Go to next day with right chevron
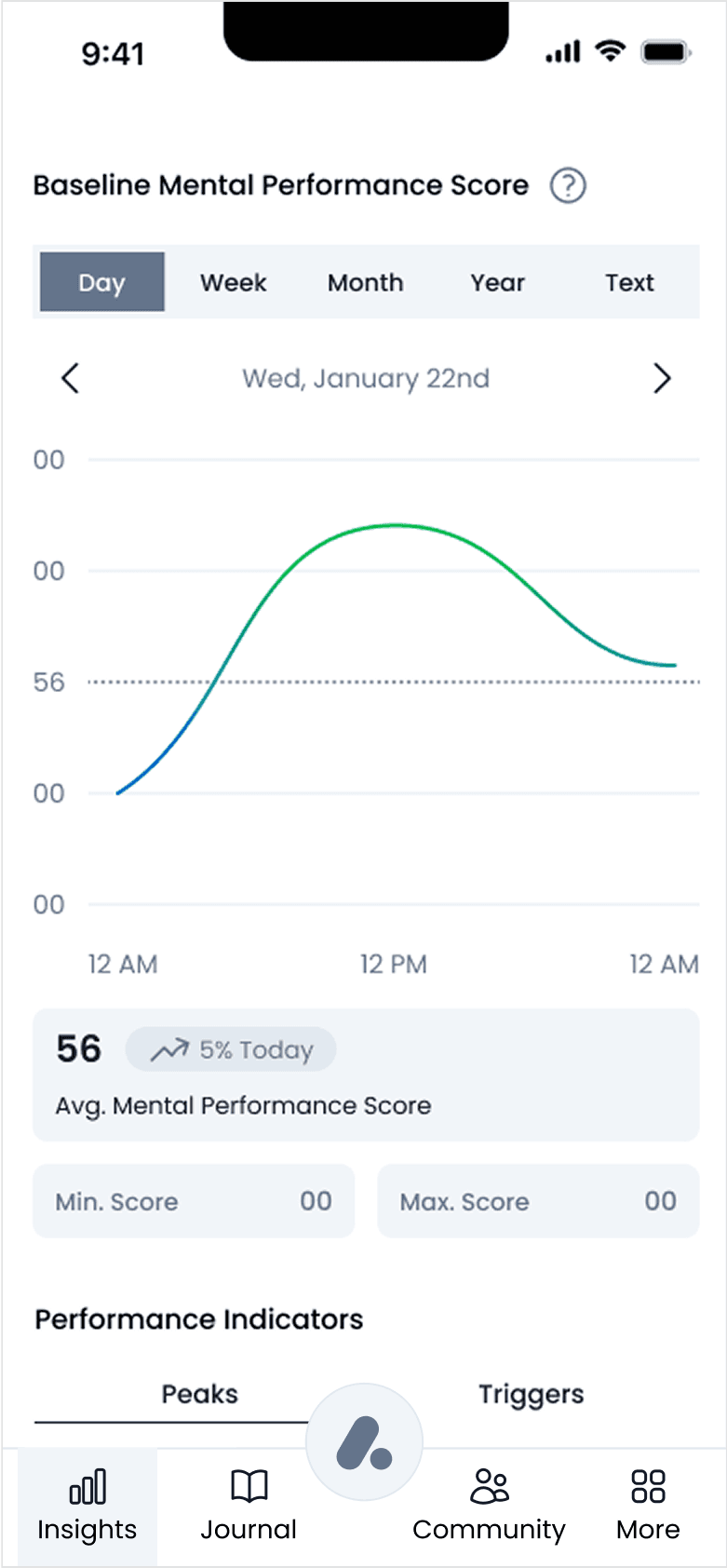Image resolution: width=727 pixels, height=1568 pixels. coord(662,378)
